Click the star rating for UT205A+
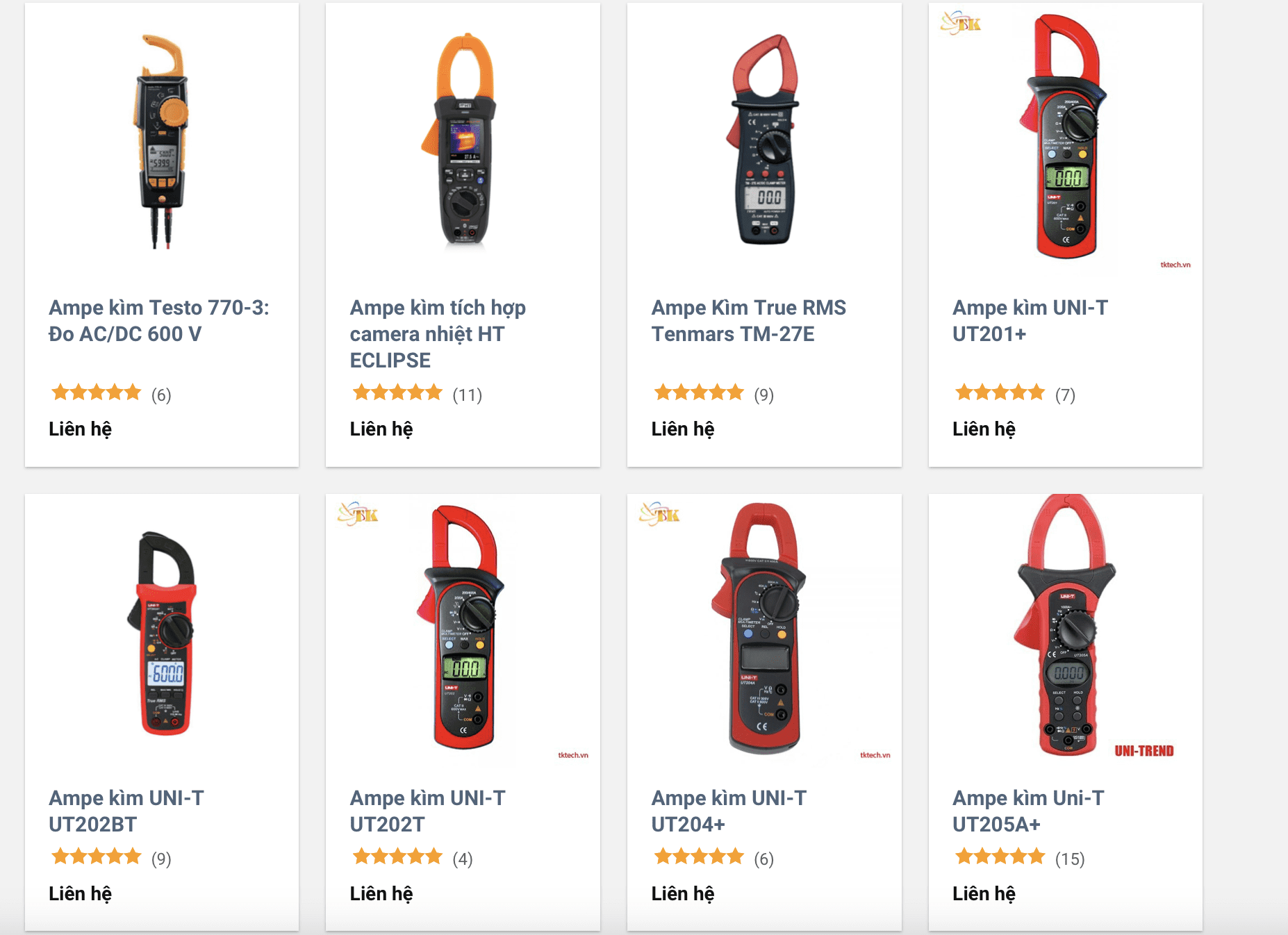 click(1000, 857)
